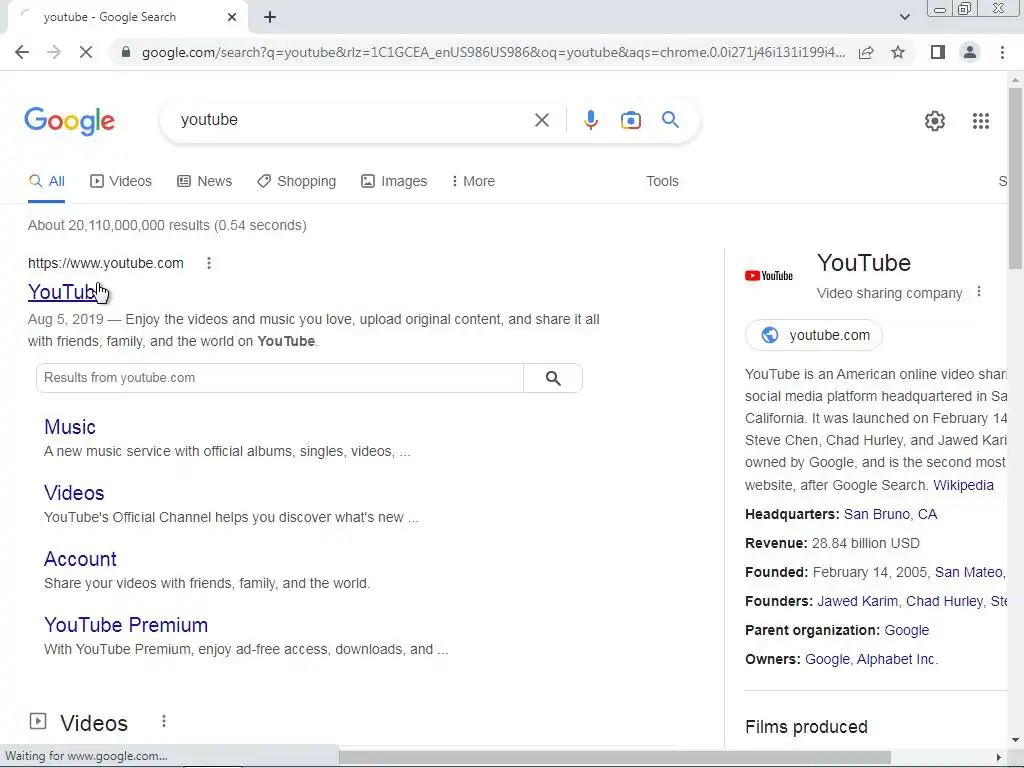Click the horizontal scrollbar thumb

pyautogui.click(x=615, y=758)
